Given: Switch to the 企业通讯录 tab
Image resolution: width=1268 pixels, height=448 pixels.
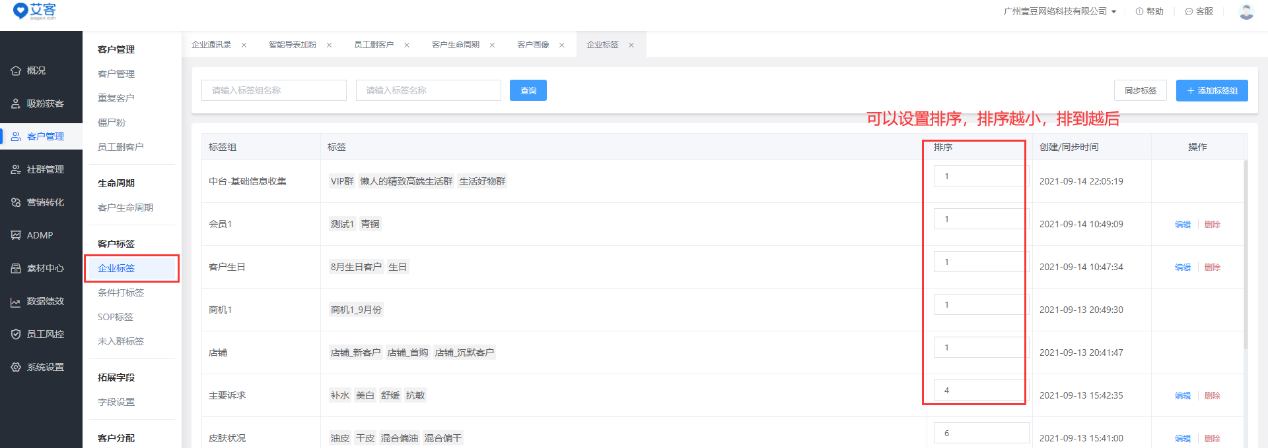Looking at the screenshot, I should pyautogui.click(x=211, y=45).
